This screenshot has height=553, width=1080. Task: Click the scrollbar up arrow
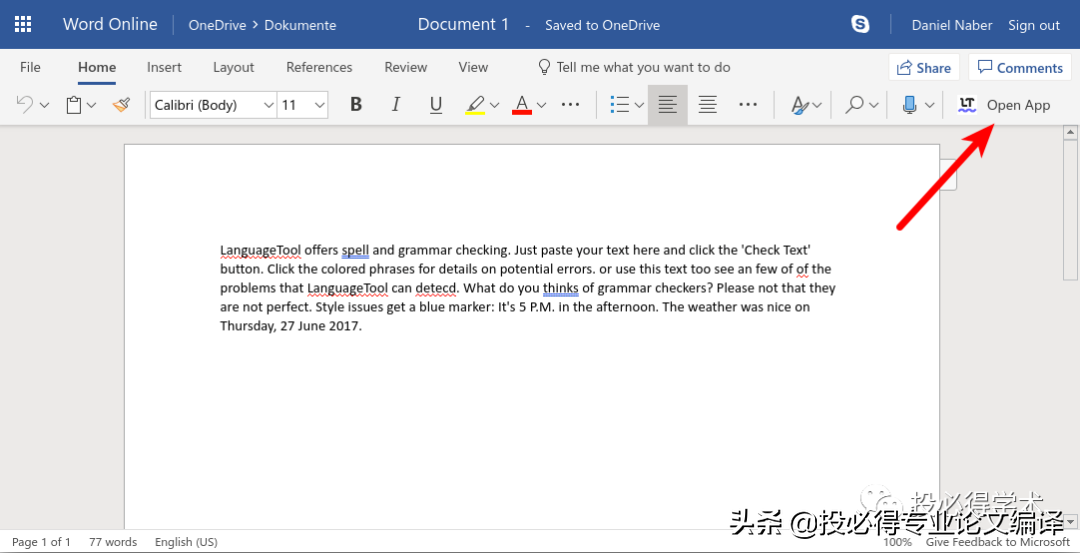tap(1070, 132)
